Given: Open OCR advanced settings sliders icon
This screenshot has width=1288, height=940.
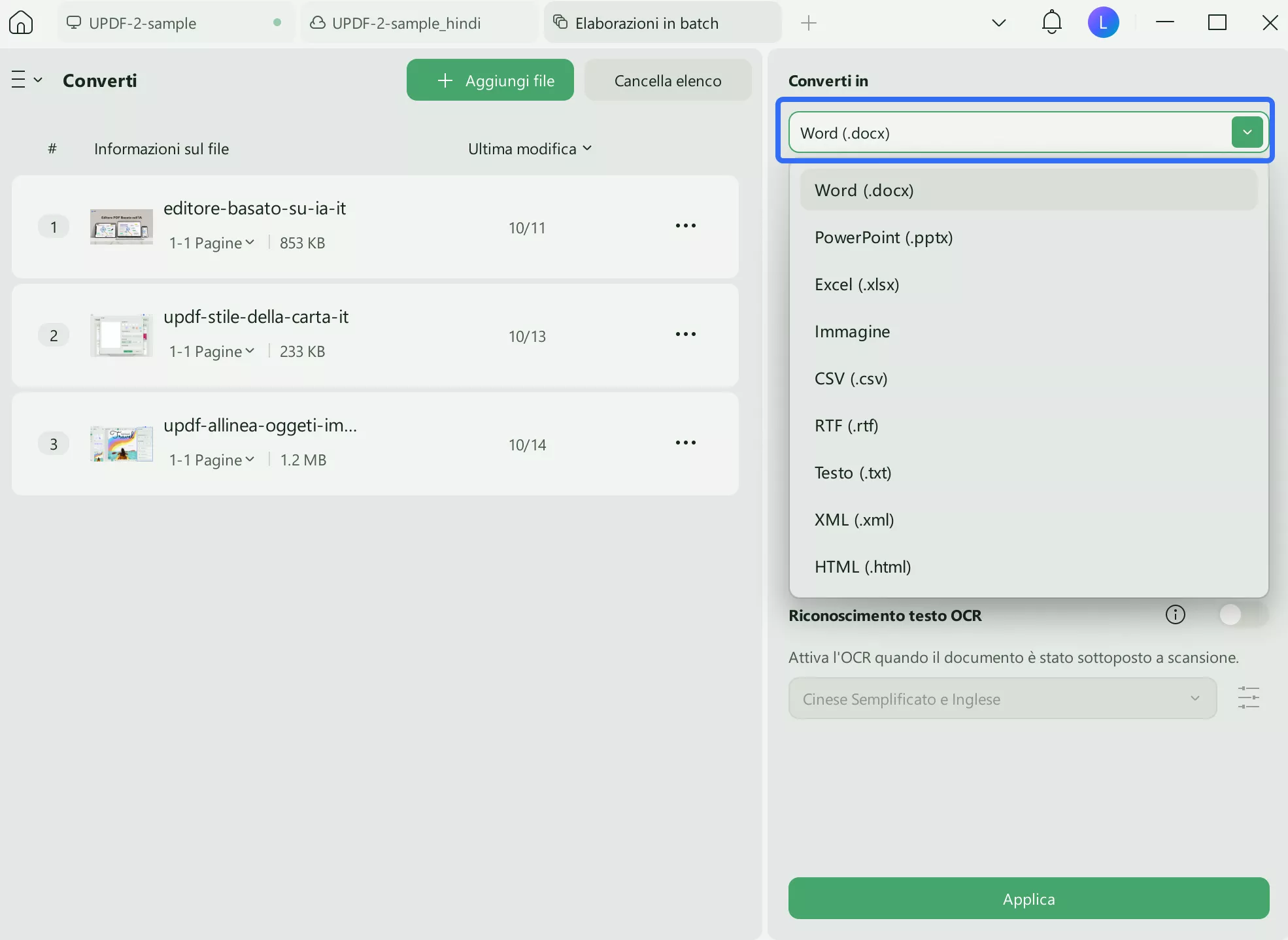Looking at the screenshot, I should coord(1248,698).
